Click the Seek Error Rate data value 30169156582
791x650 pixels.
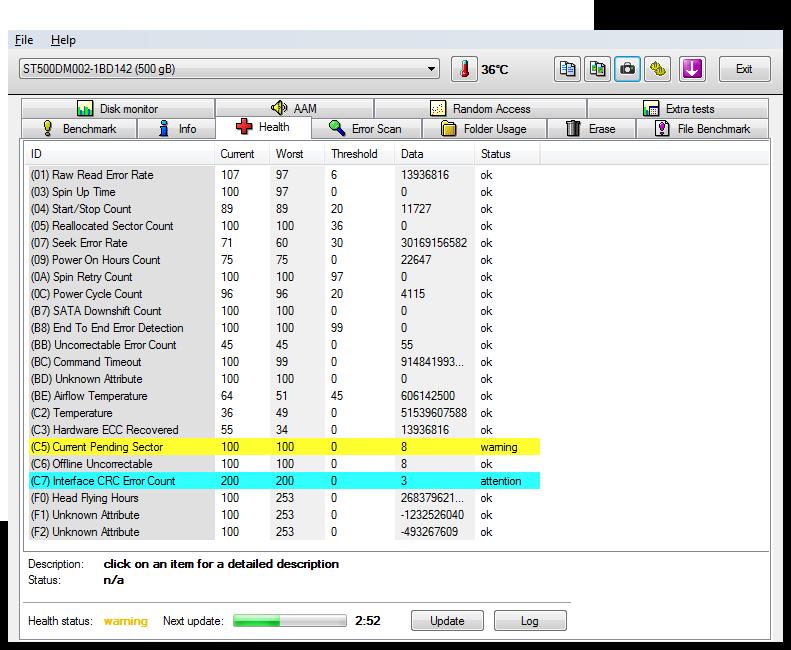[x=434, y=243]
